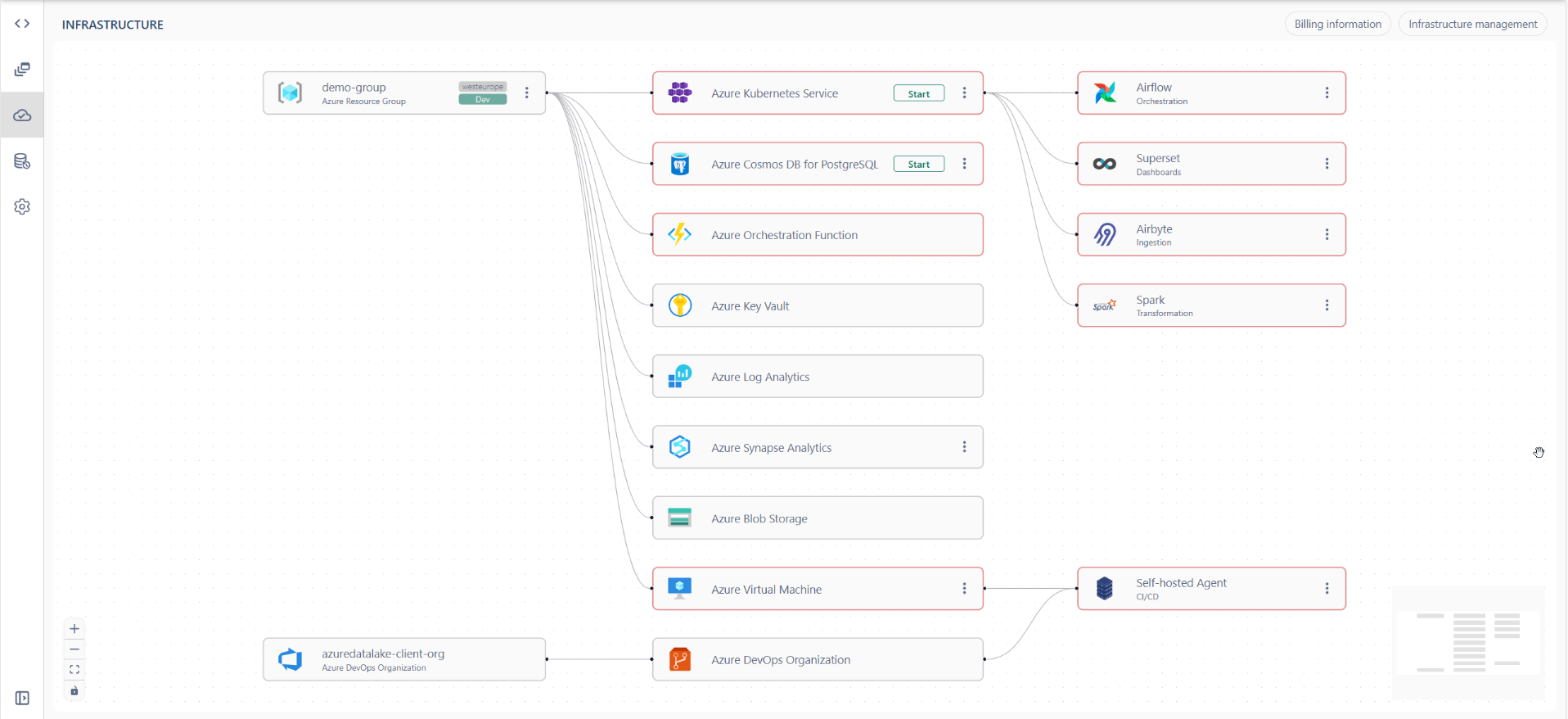Click the Airflow pinwheel icon
This screenshot has height=719, width=1568.
[x=1105, y=93]
